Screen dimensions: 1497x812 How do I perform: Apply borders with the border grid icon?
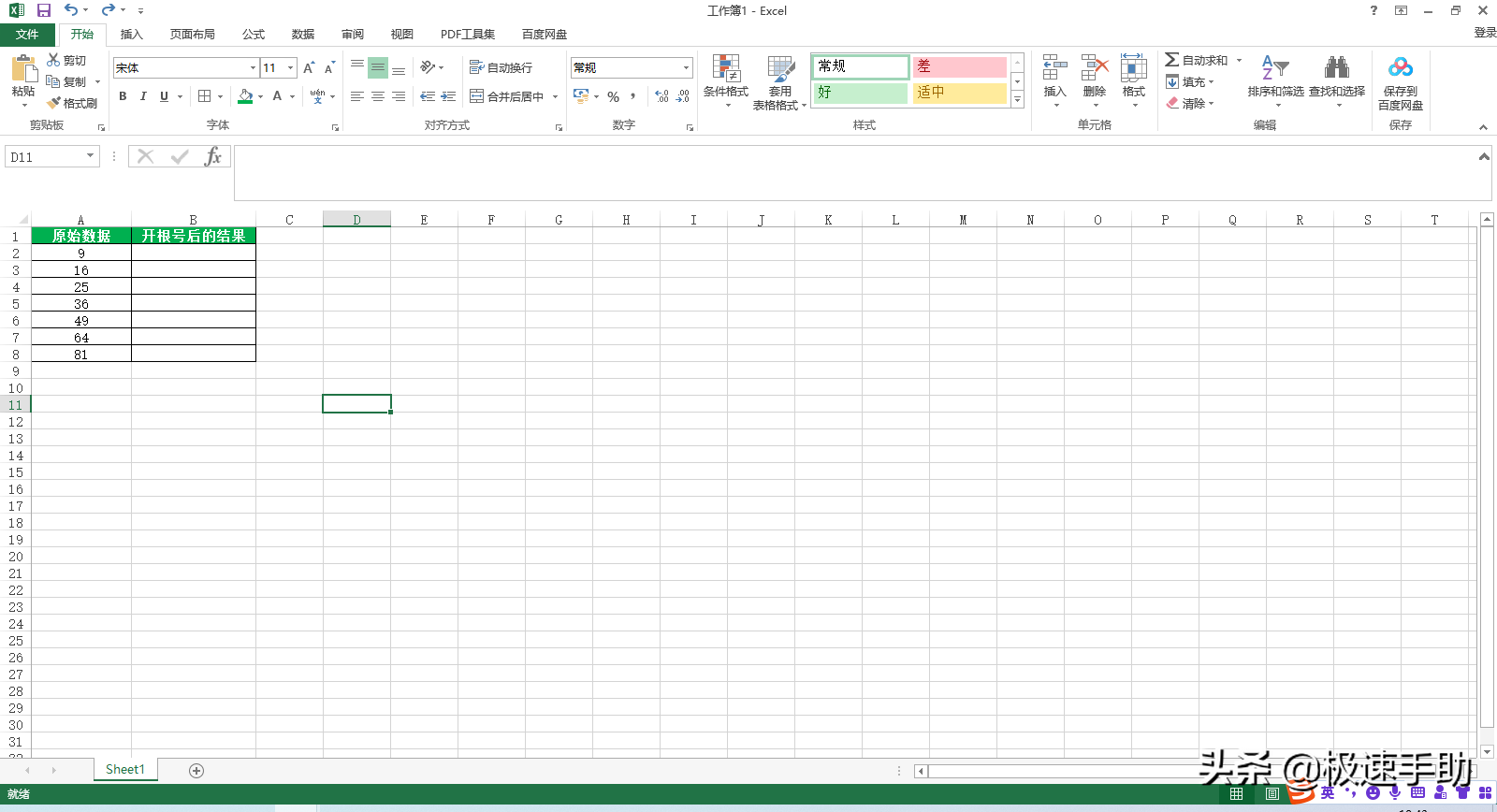coord(205,95)
